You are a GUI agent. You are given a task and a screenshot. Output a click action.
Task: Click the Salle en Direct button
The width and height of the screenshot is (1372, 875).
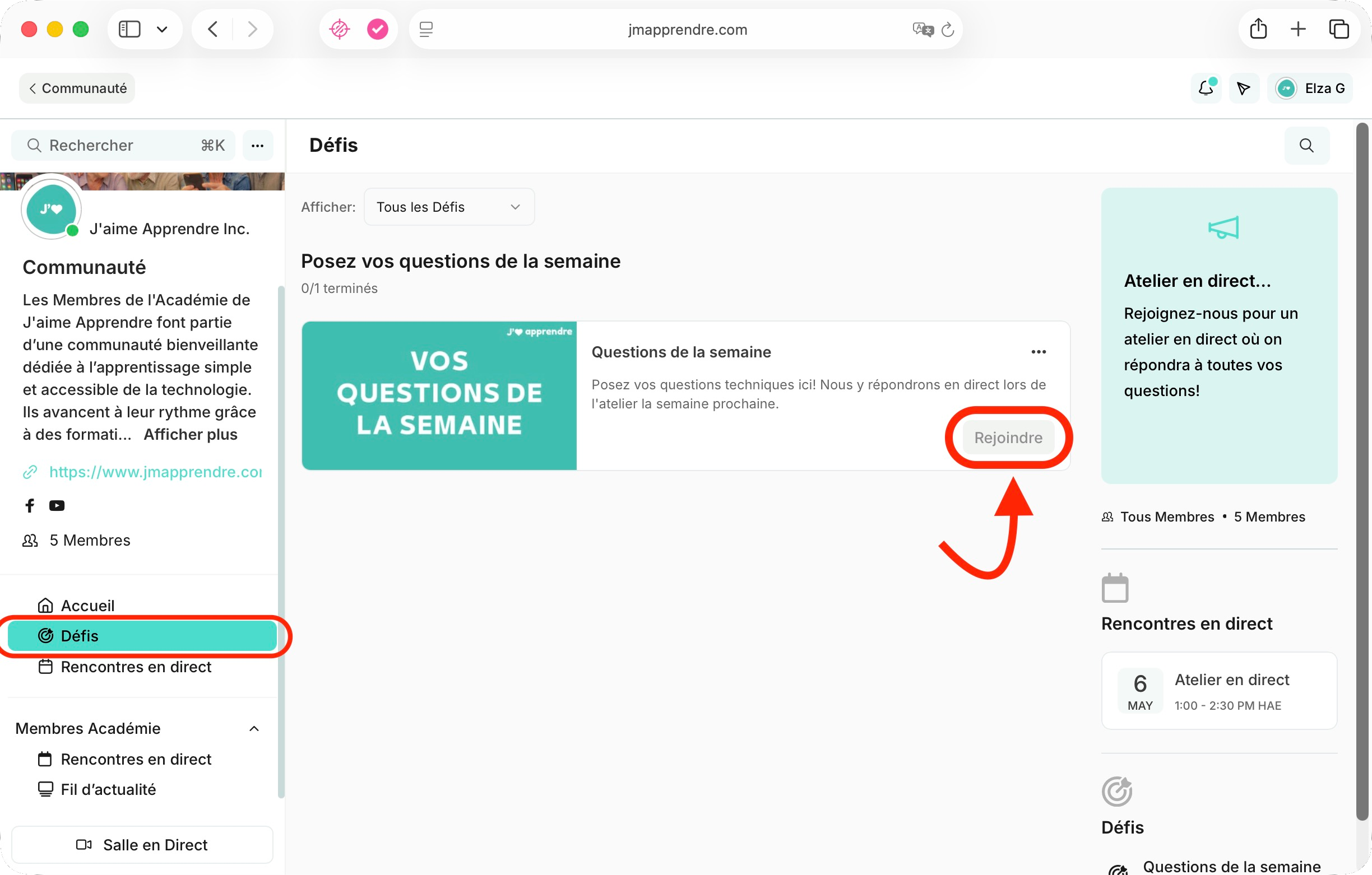click(142, 845)
